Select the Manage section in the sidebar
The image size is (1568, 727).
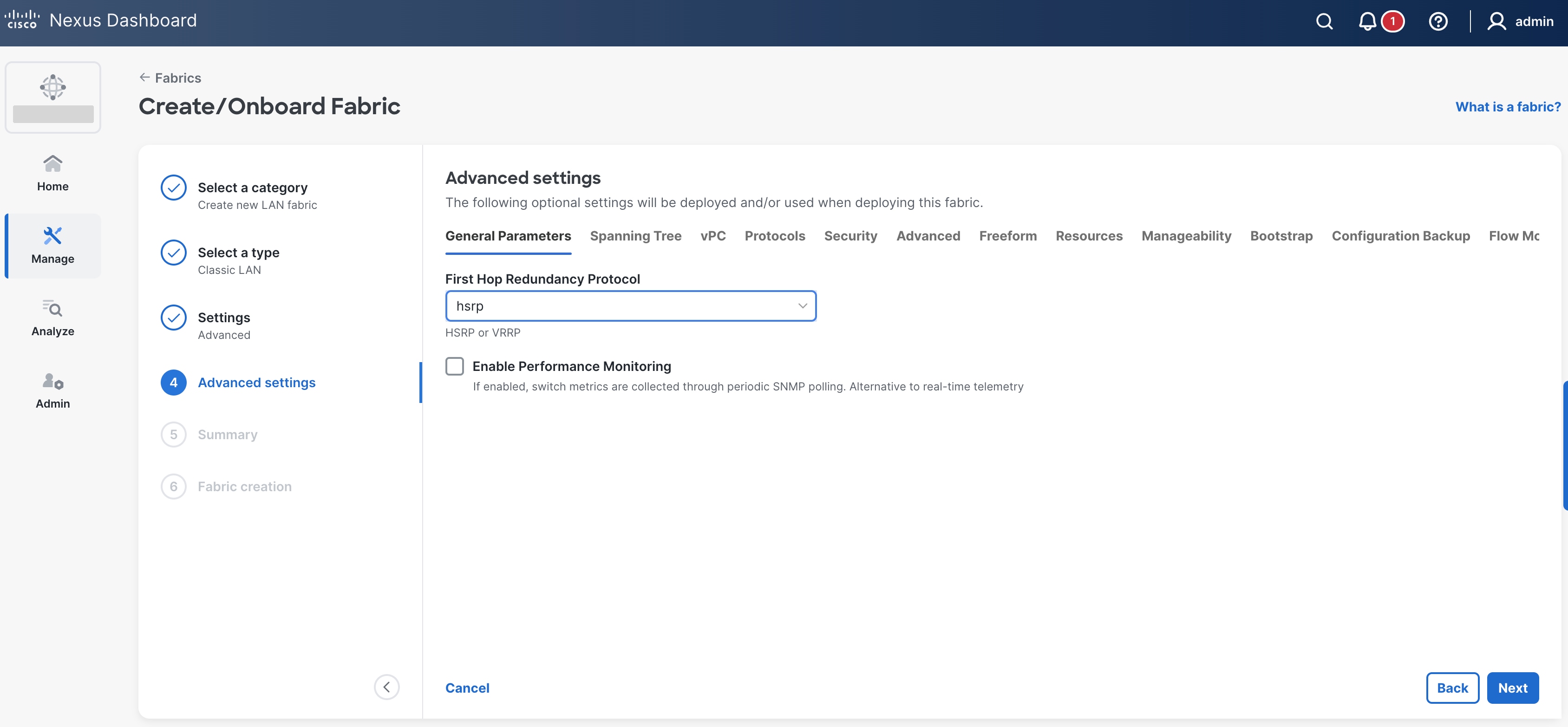52,245
